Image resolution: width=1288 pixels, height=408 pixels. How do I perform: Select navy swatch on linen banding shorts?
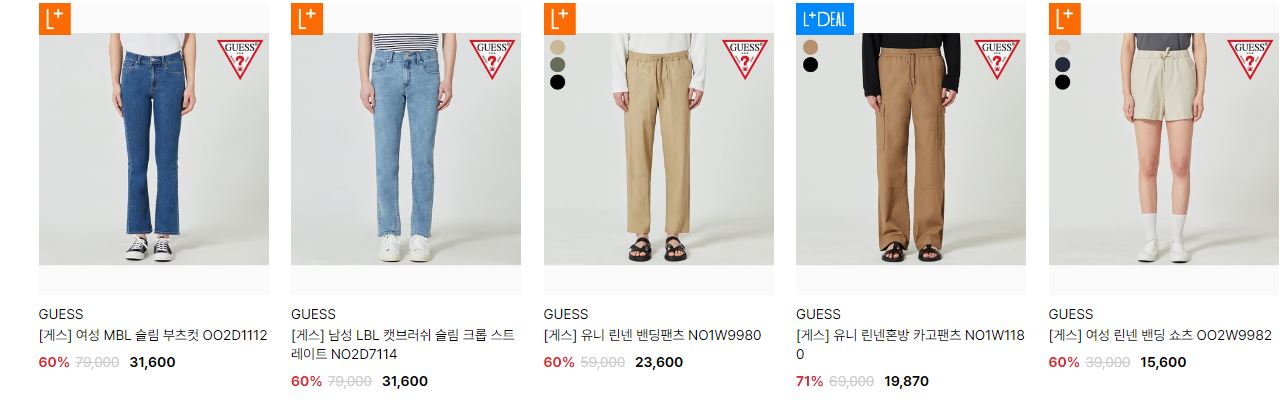pos(1062,64)
